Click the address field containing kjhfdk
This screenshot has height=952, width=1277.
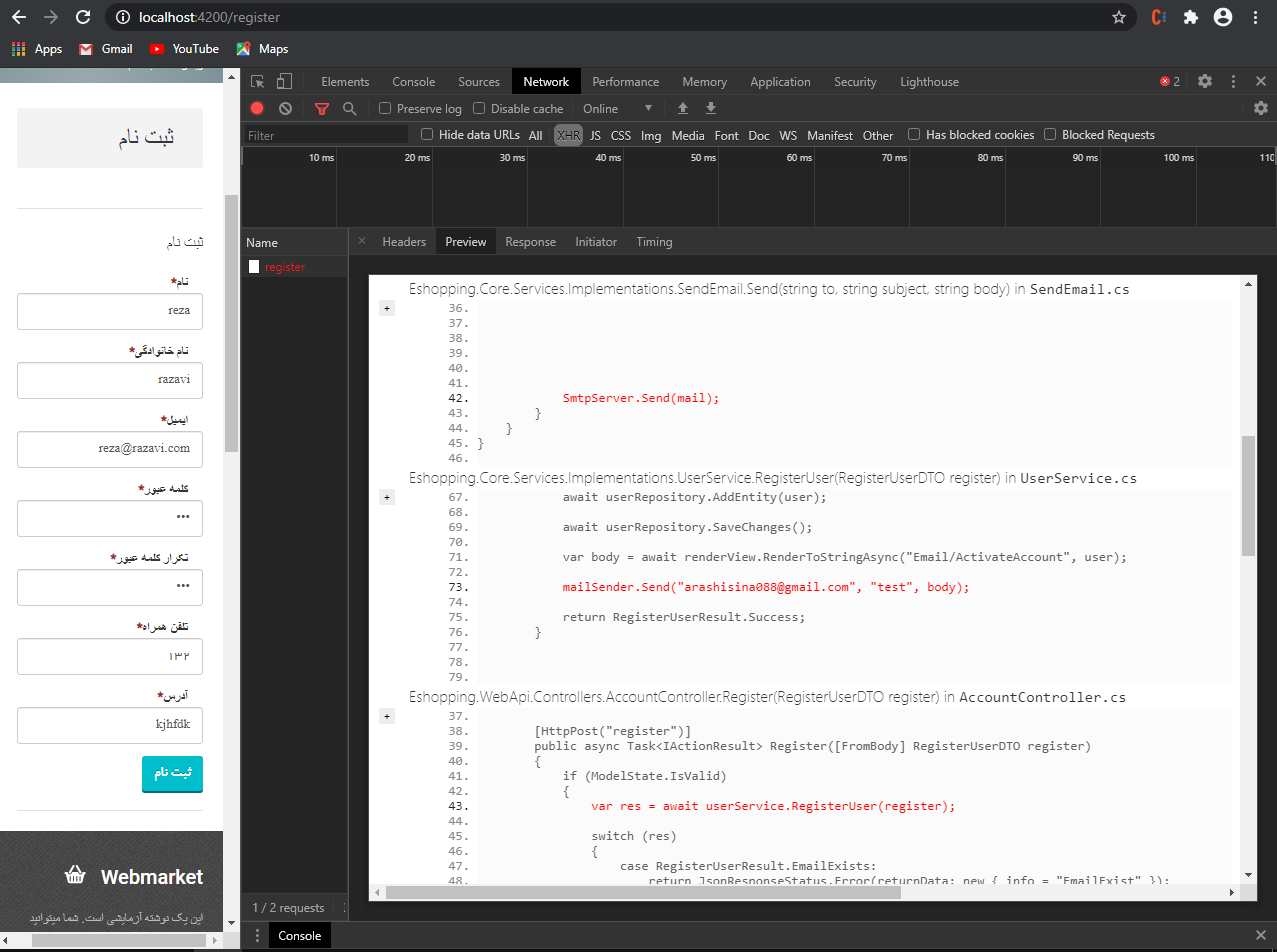pos(110,725)
